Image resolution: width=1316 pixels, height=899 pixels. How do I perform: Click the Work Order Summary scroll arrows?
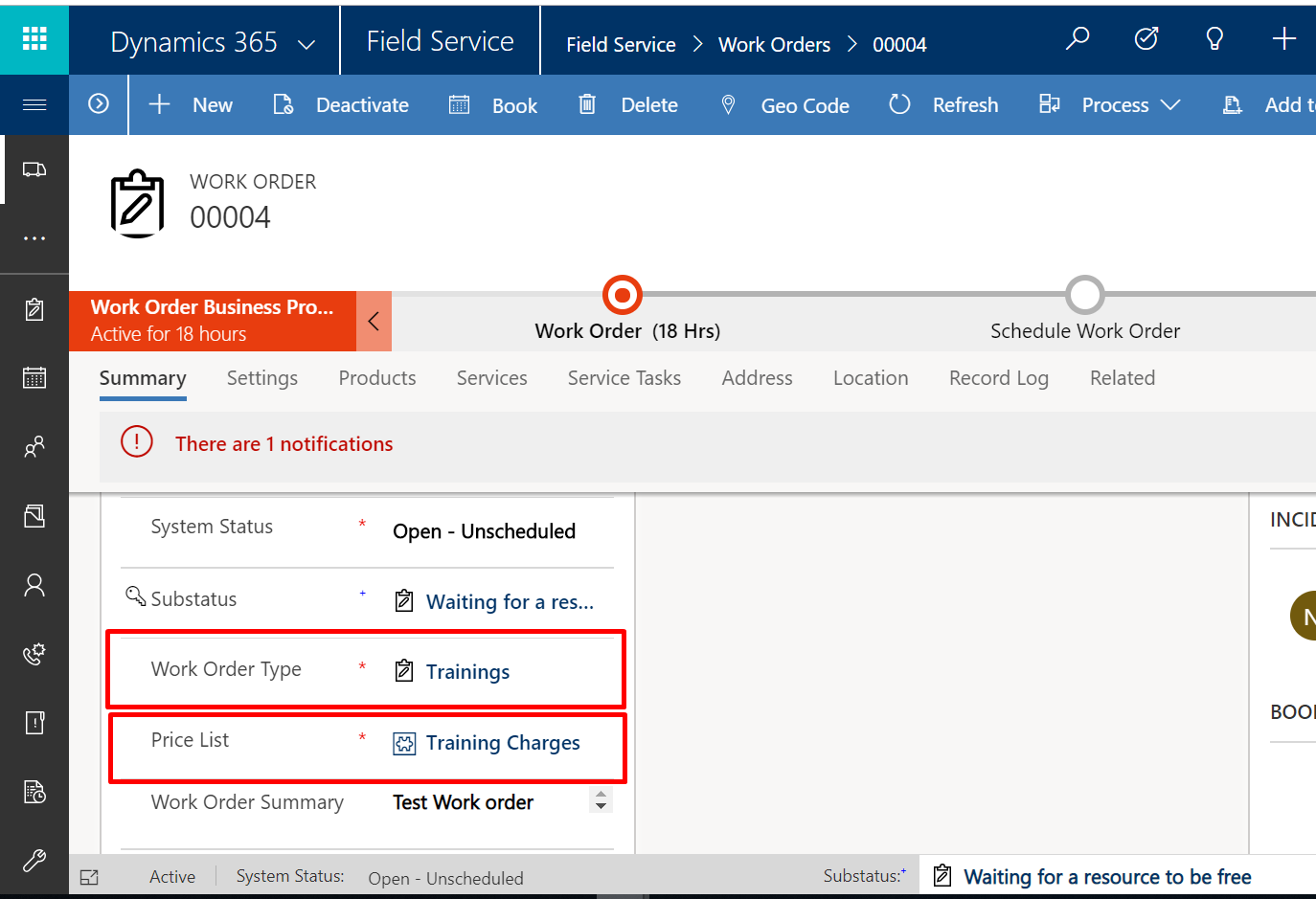click(601, 800)
